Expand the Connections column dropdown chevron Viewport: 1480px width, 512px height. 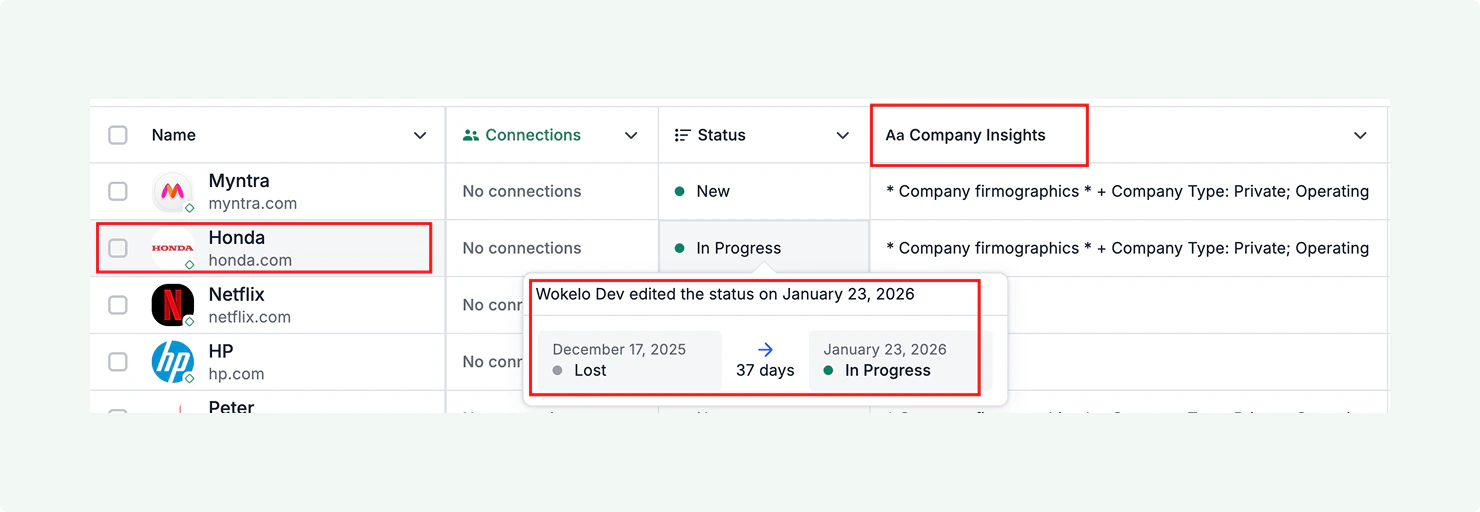[631, 135]
